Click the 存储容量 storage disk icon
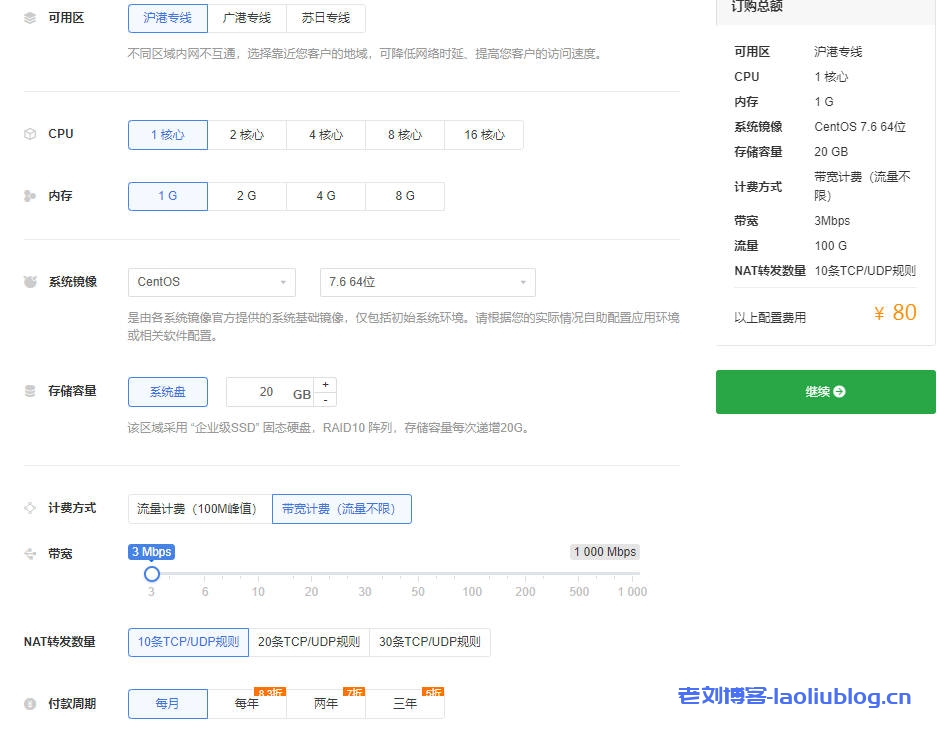Screen dimensions: 937x734 click(29, 390)
